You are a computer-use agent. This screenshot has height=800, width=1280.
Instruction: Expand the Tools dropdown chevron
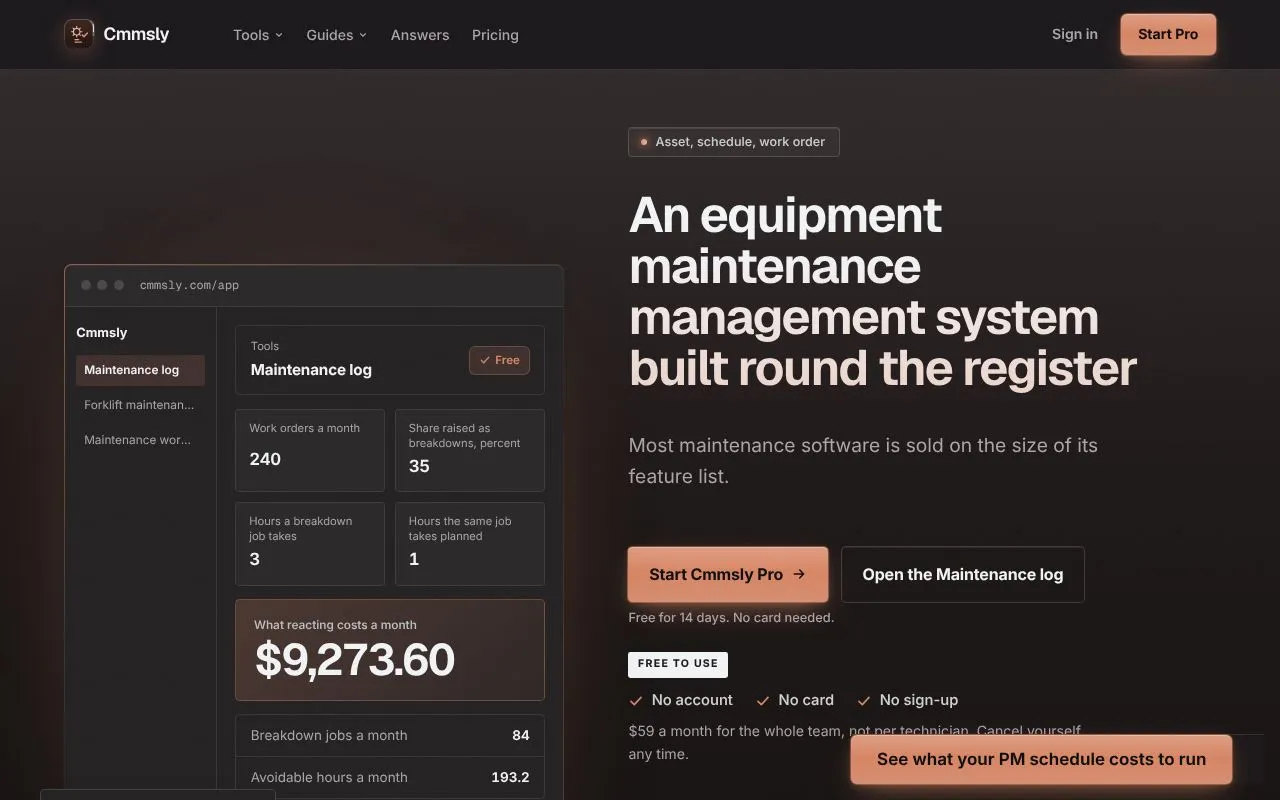(279, 35)
